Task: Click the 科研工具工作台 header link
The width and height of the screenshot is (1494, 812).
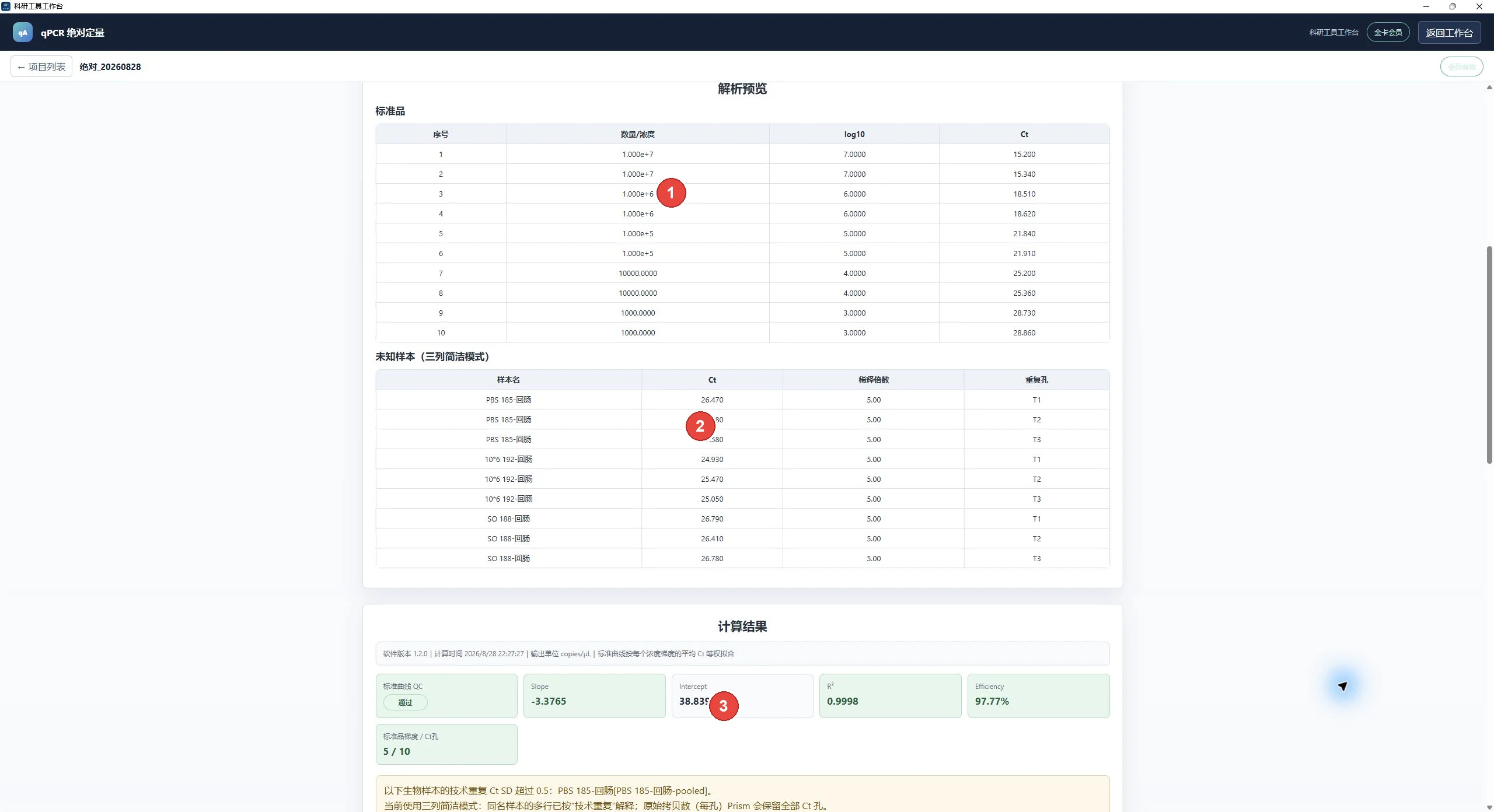Action: (1334, 33)
